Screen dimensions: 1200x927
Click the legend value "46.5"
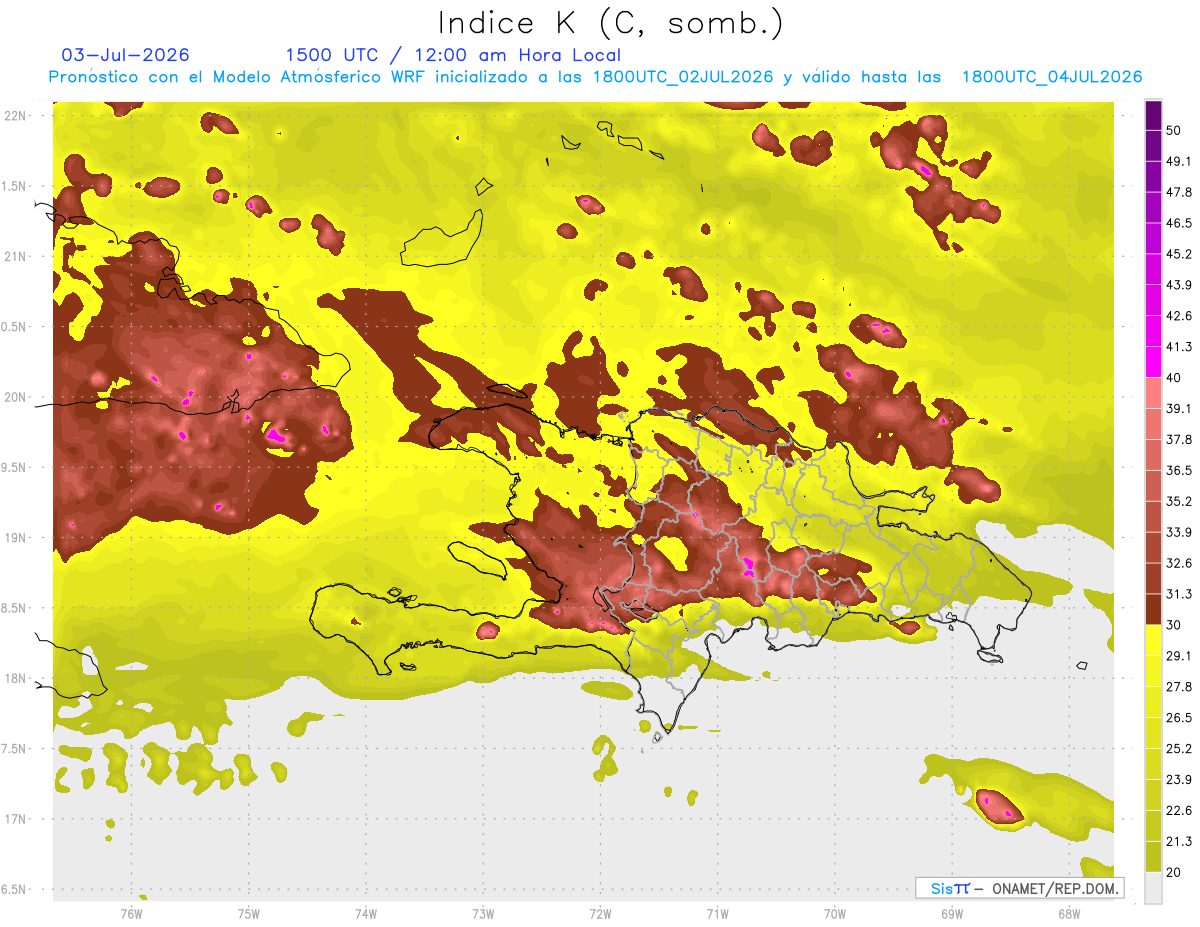point(1179,224)
